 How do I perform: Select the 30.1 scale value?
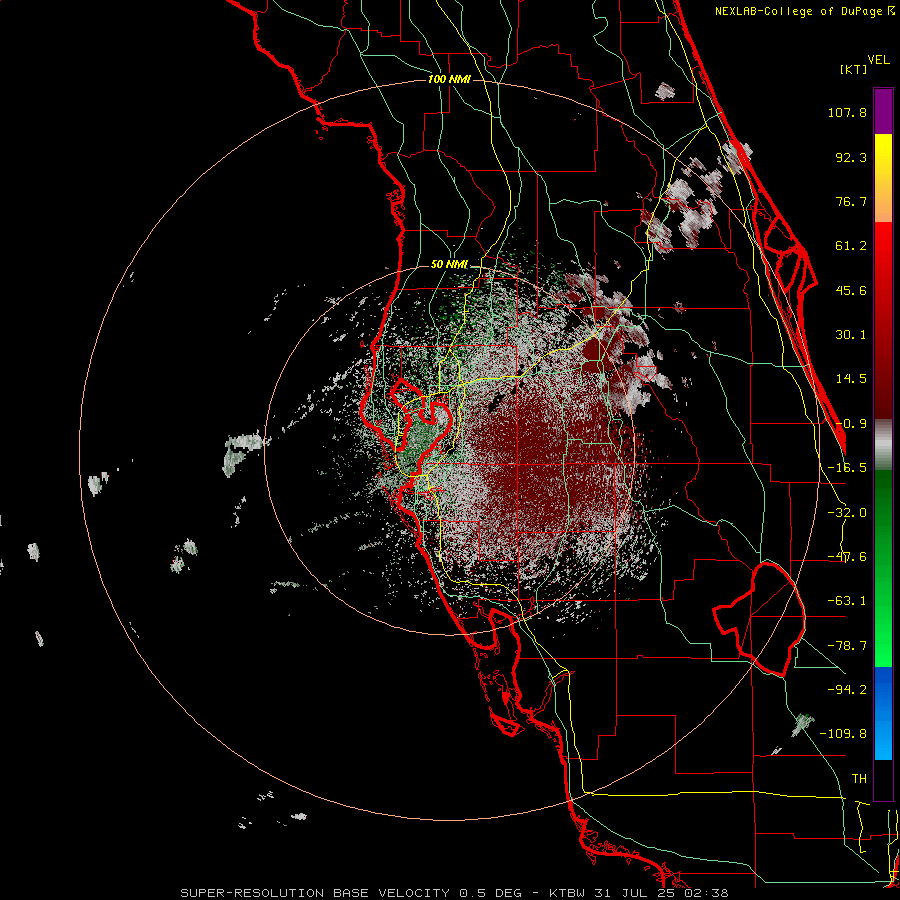pyautogui.click(x=851, y=335)
